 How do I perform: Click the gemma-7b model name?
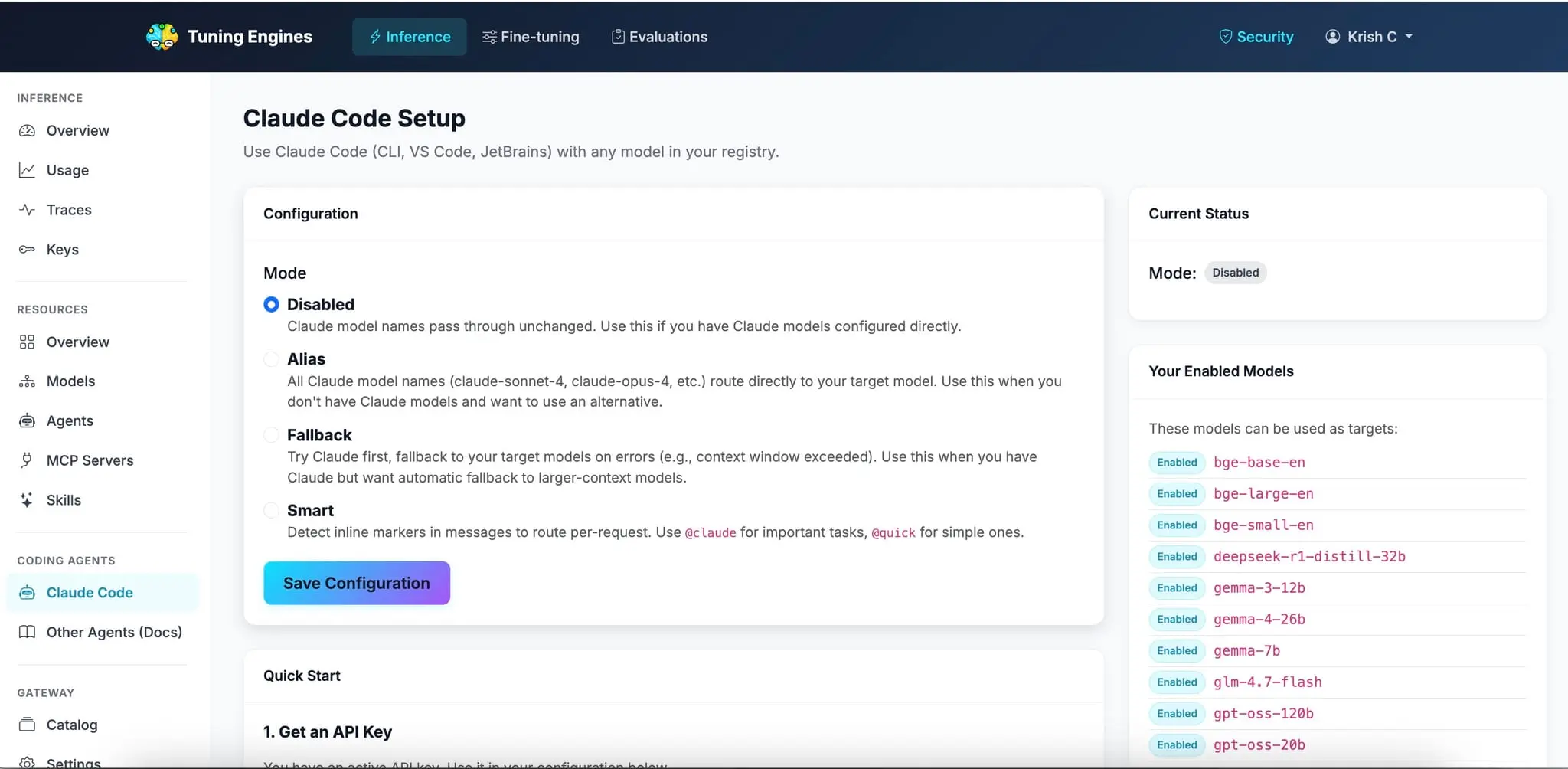coord(1246,651)
